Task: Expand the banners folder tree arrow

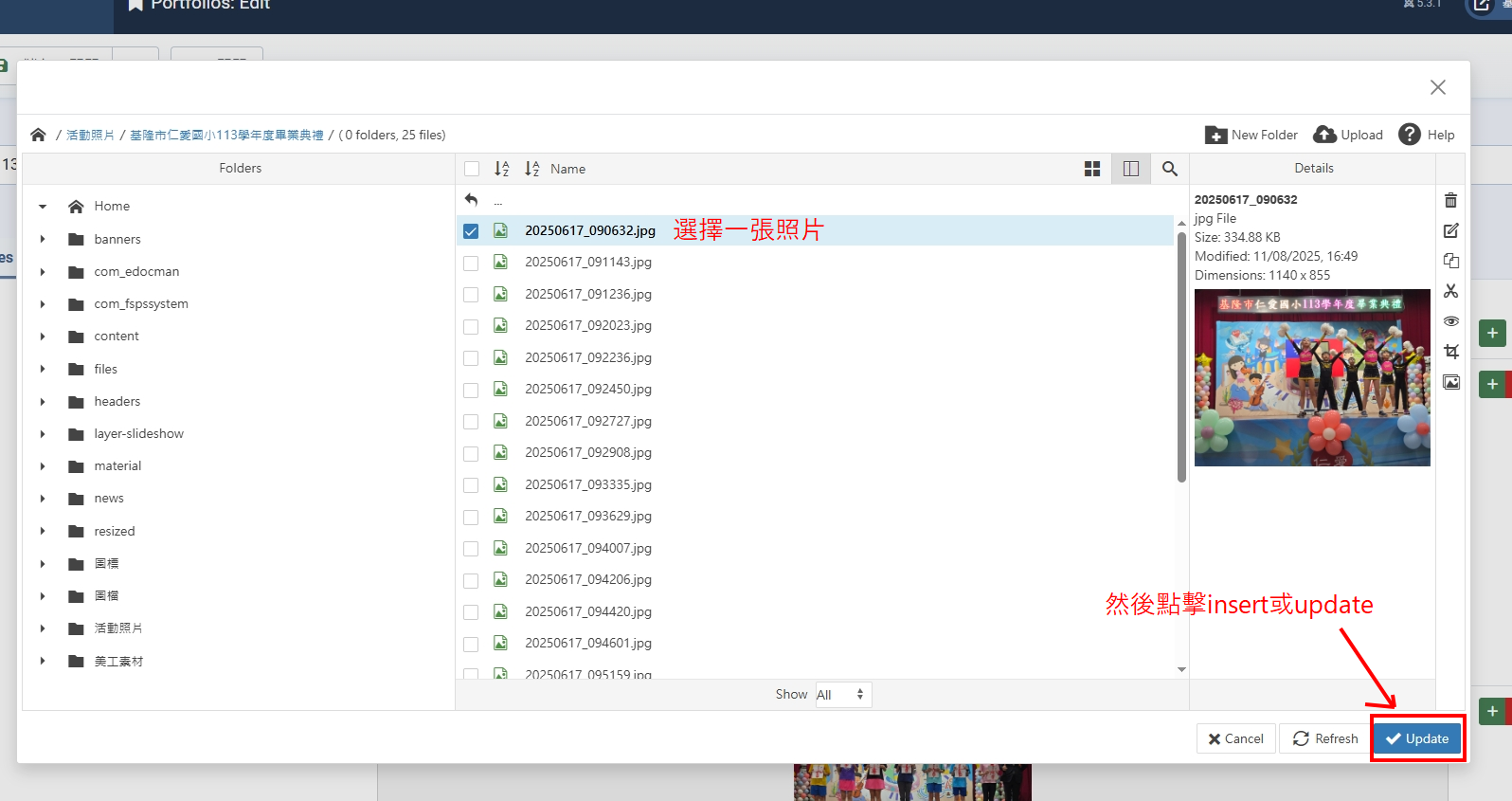Action: tap(43, 239)
